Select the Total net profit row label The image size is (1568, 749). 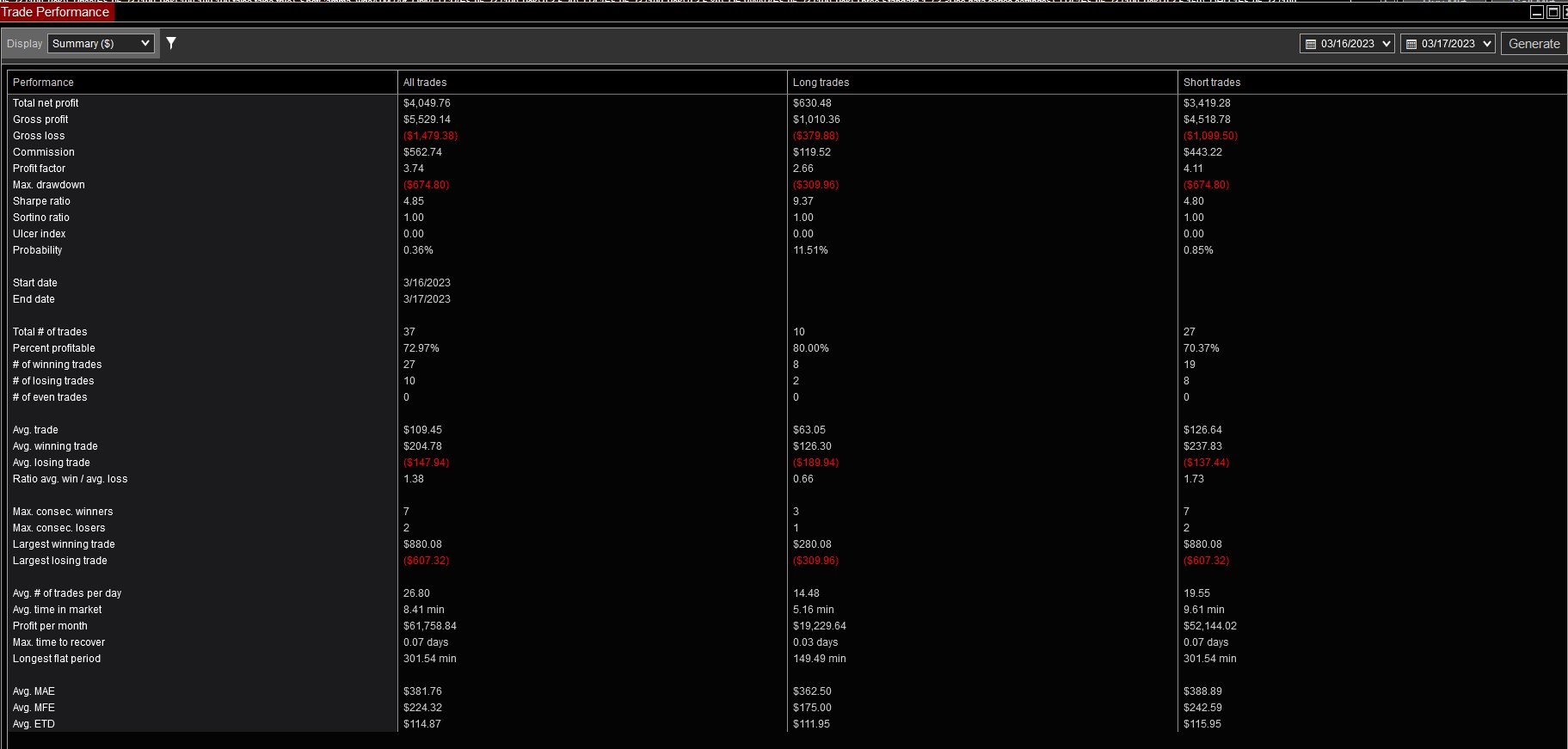[x=46, y=103]
